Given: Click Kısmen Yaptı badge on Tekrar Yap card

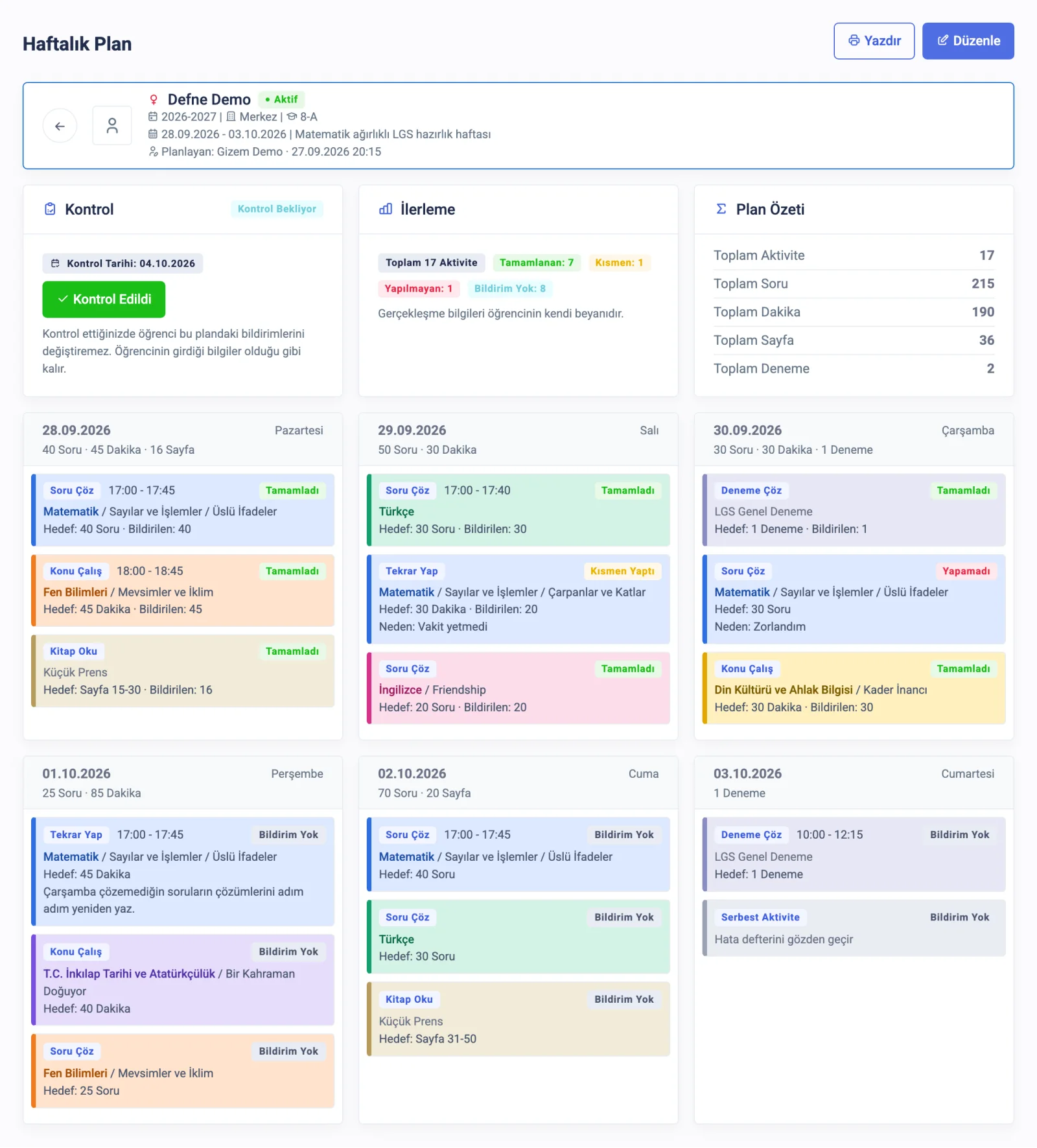Looking at the screenshot, I should tap(622, 571).
